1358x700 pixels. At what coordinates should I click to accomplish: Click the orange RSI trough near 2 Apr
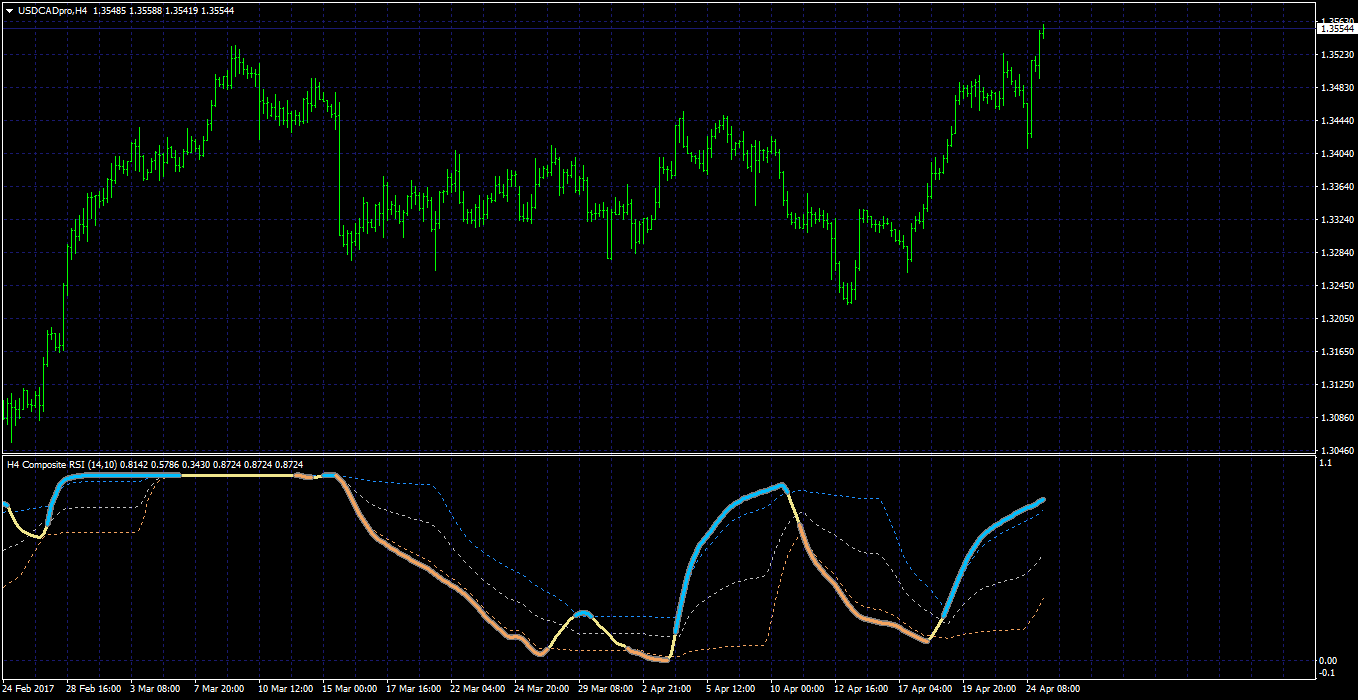pos(661,659)
